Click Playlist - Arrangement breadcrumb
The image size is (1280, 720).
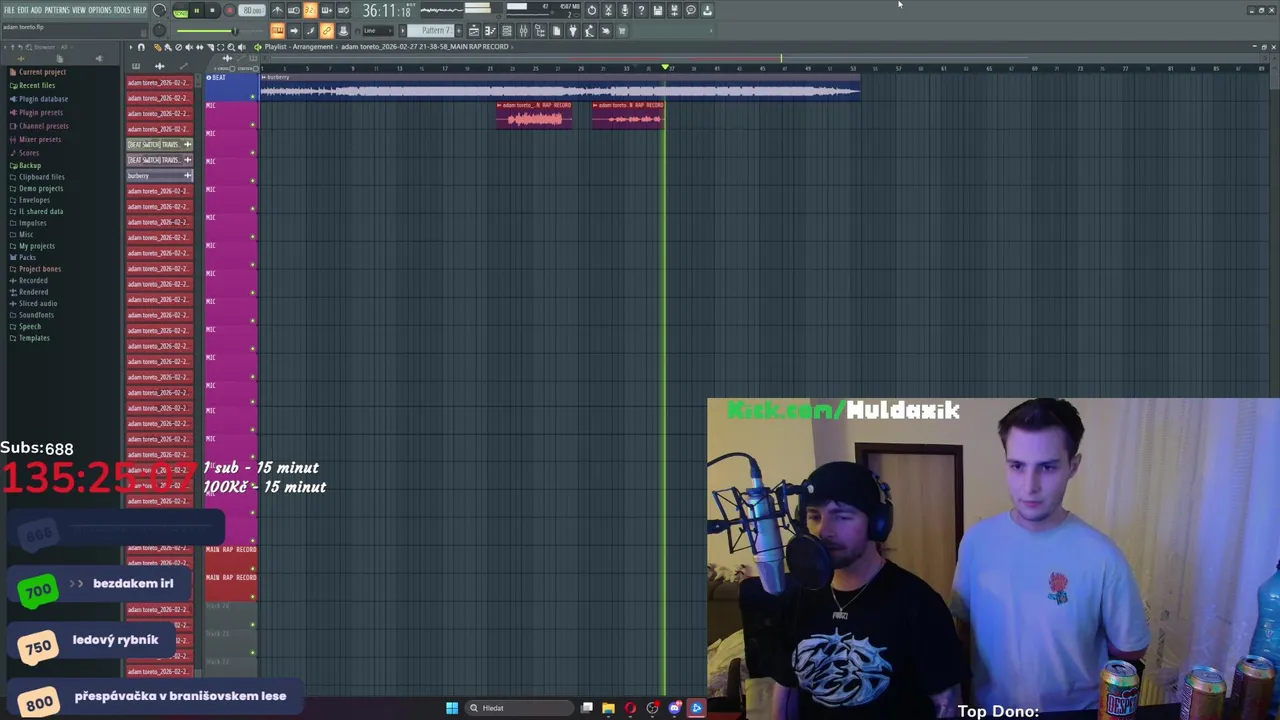click(x=299, y=47)
